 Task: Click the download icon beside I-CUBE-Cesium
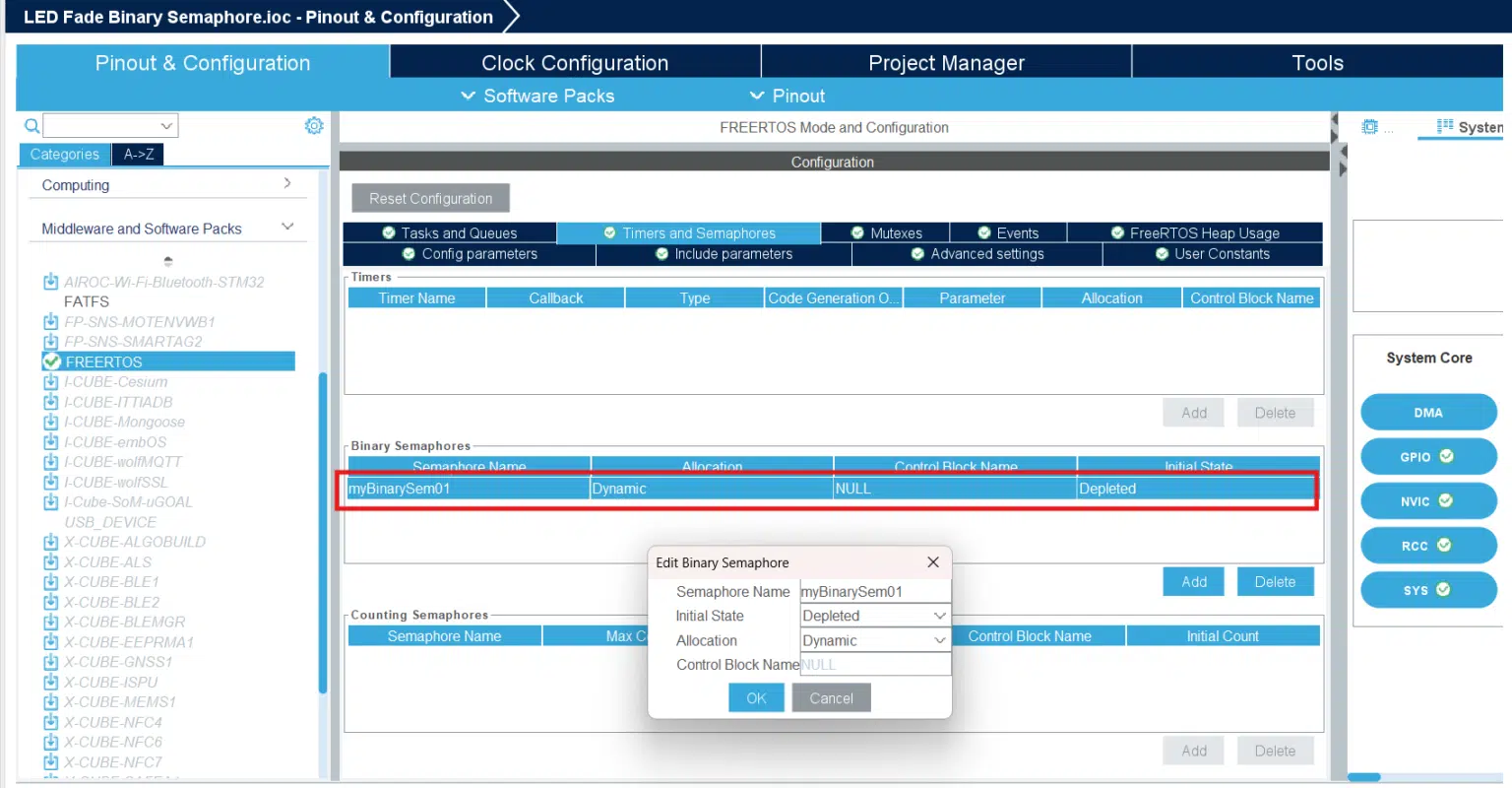click(51, 381)
